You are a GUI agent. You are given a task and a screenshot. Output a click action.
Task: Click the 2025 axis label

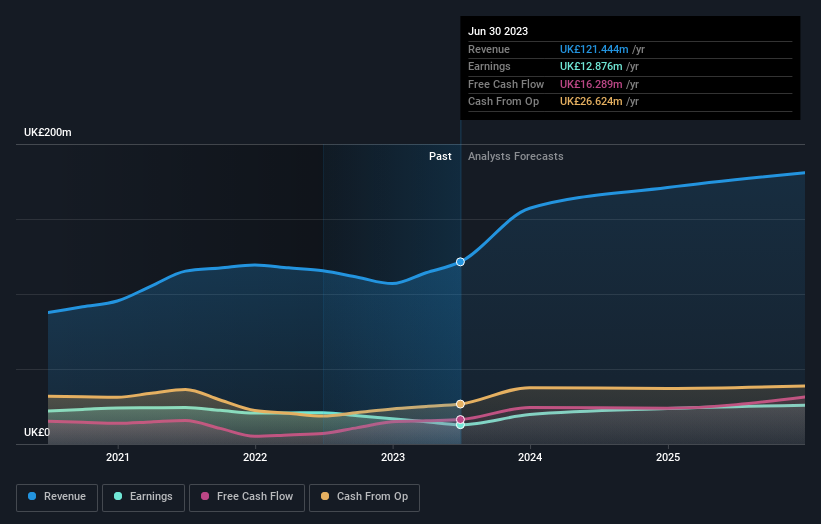(x=668, y=458)
